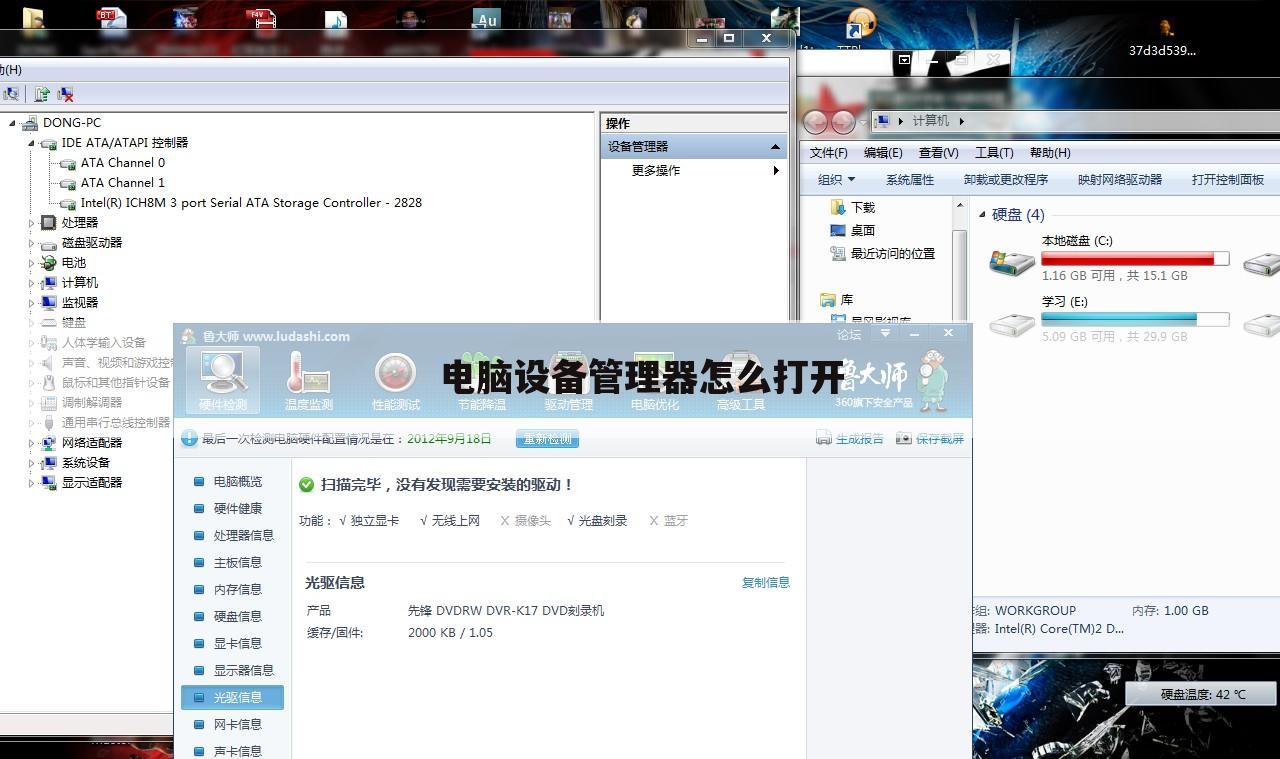The height and width of the screenshot is (759, 1280).
Task: Expand the 处理器 tree node
Action: 31,223
